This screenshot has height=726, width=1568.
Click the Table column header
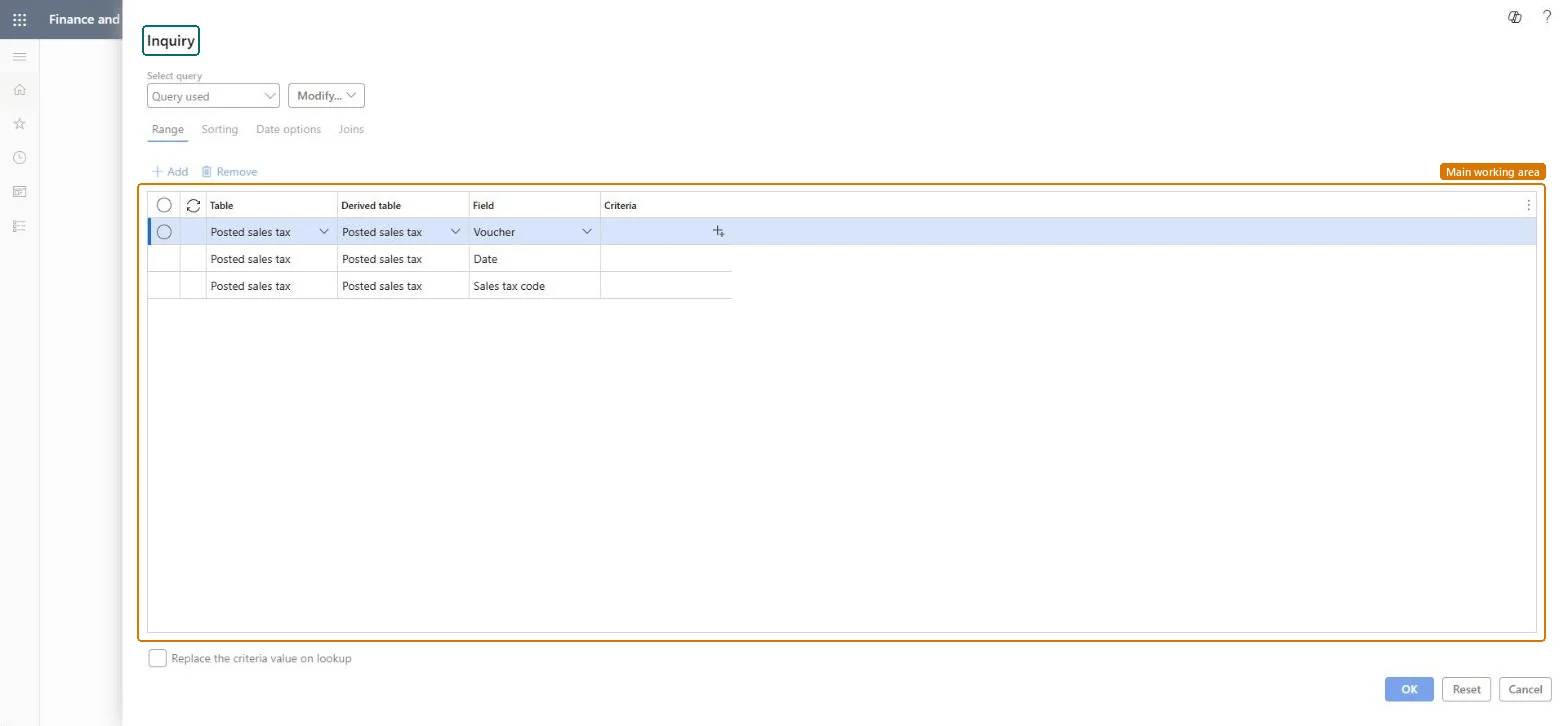point(272,205)
